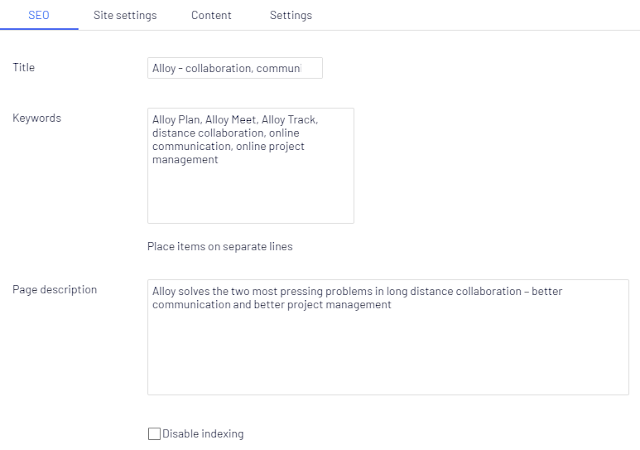Click the "Disable indexing" label text
The width and height of the screenshot is (640, 450).
coord(203,434)
